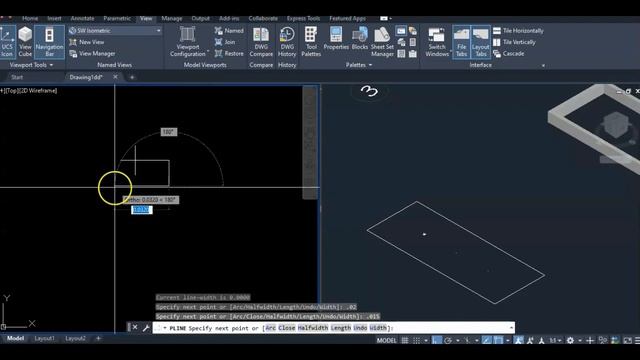
Task: Click the viewport label [Top][2D Wireframe]
Action: [29, 91]
